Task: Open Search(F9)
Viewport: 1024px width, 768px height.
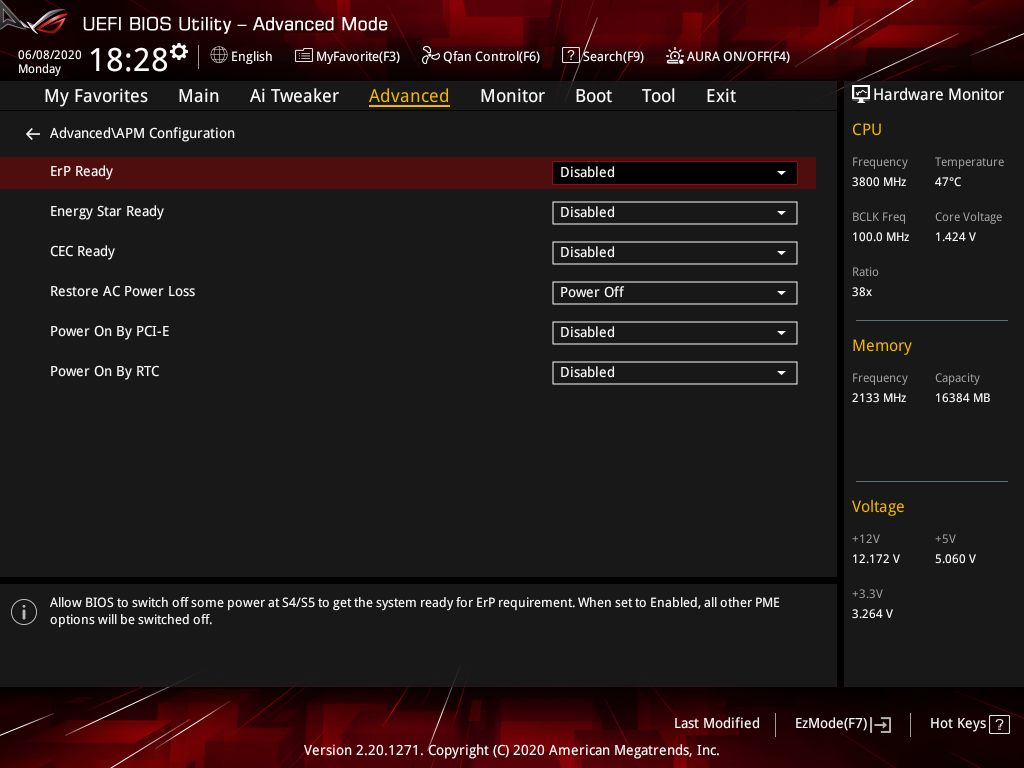Action: click(x=603, y=56)
